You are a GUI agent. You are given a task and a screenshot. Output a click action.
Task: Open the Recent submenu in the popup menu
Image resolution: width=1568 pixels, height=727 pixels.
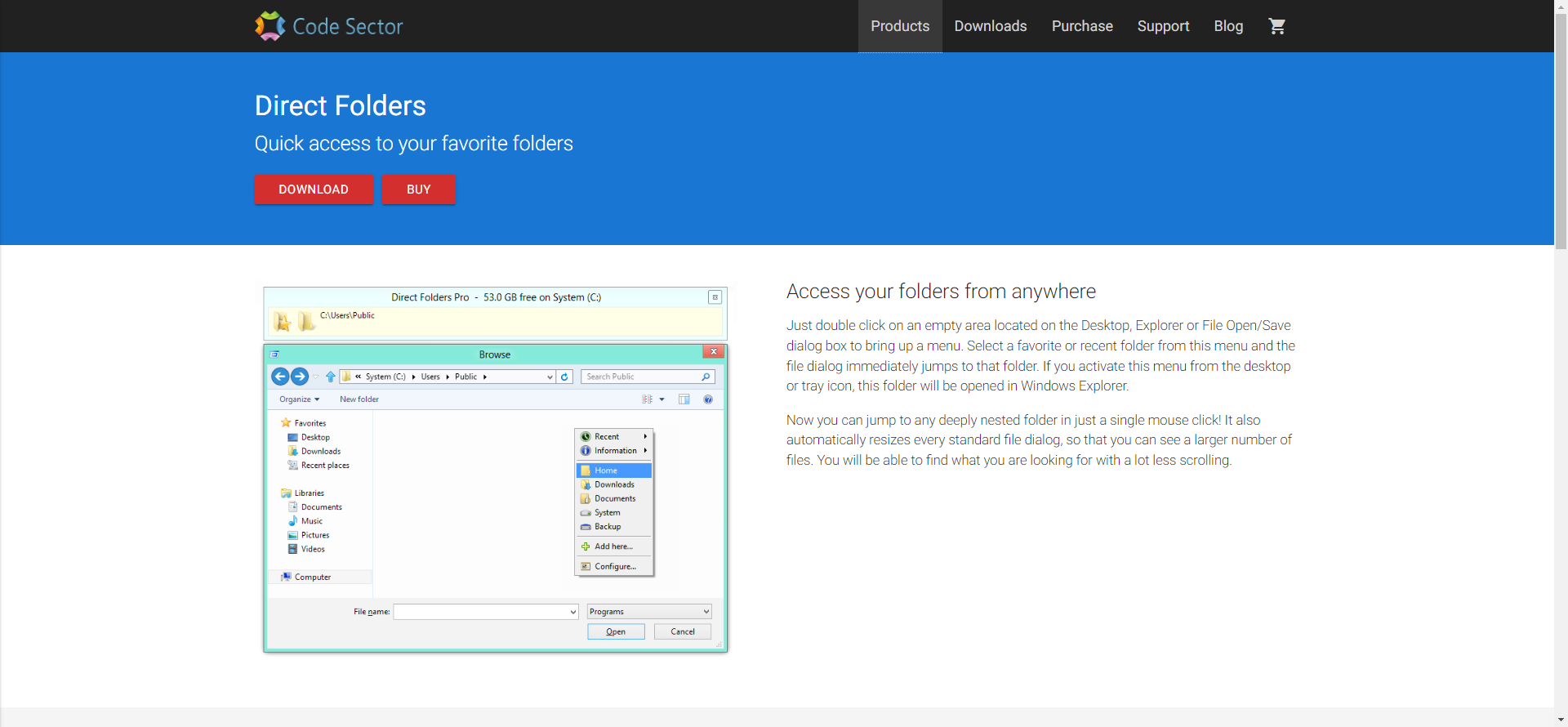click(614, 436)
